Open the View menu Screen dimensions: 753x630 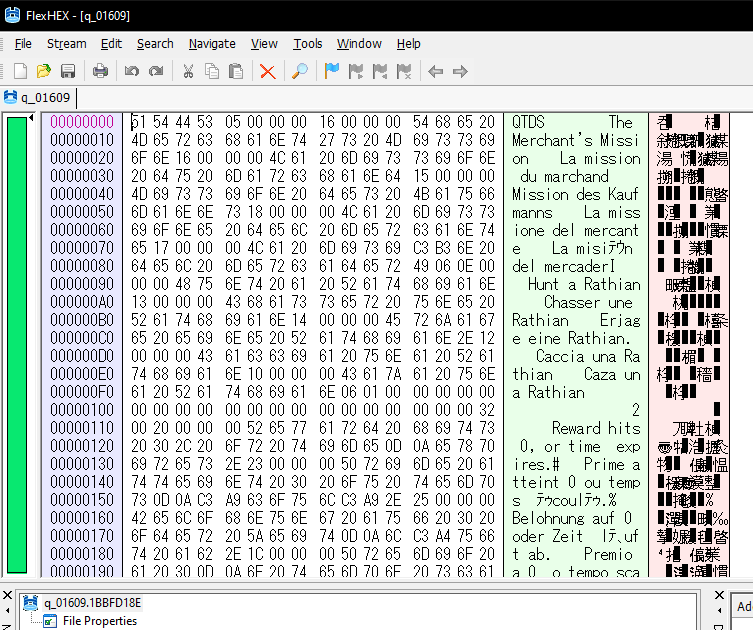point(264,44)
